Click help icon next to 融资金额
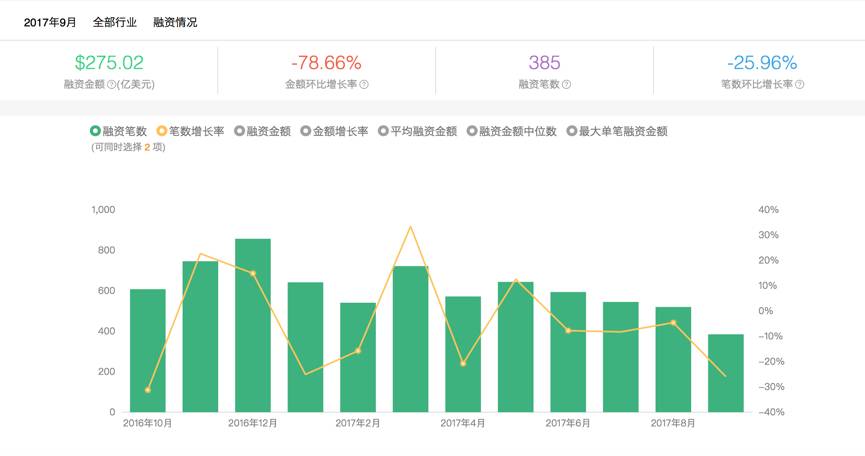865x456 pixels. pyautogui.click(x=111, y=84)
